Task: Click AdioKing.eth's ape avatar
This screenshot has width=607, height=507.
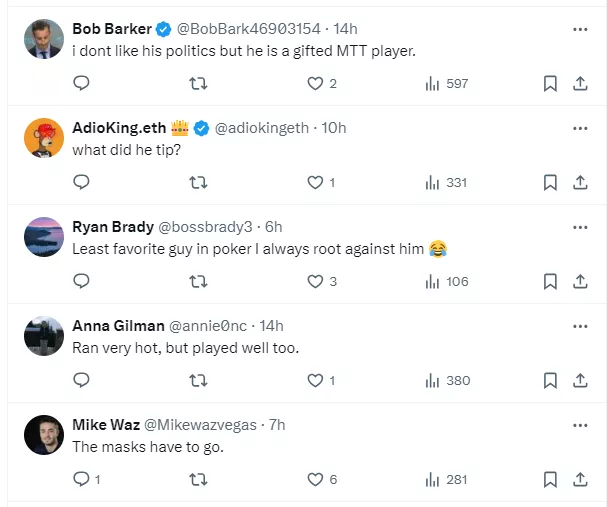Action: 44,138
